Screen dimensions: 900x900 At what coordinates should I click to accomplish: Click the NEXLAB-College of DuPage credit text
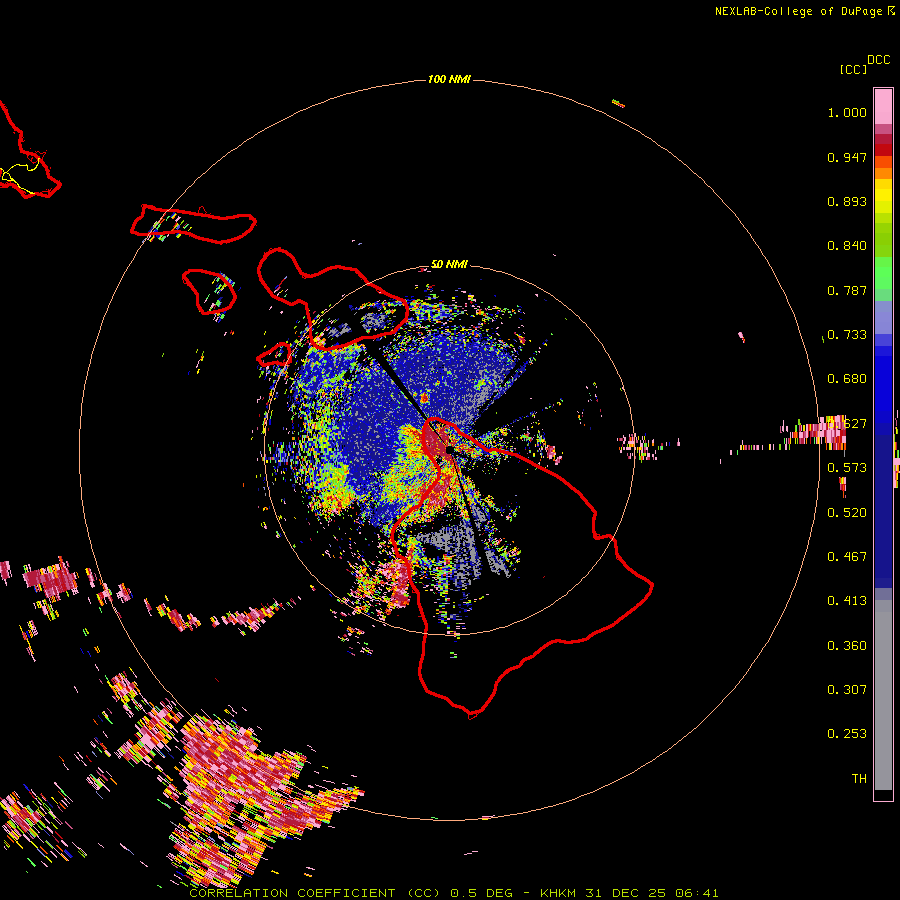tap(798, 11)
